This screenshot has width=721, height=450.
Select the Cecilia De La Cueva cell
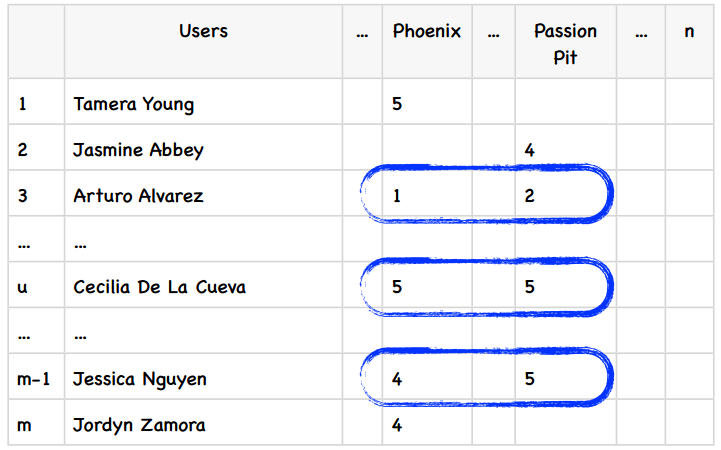click(160, 287)
